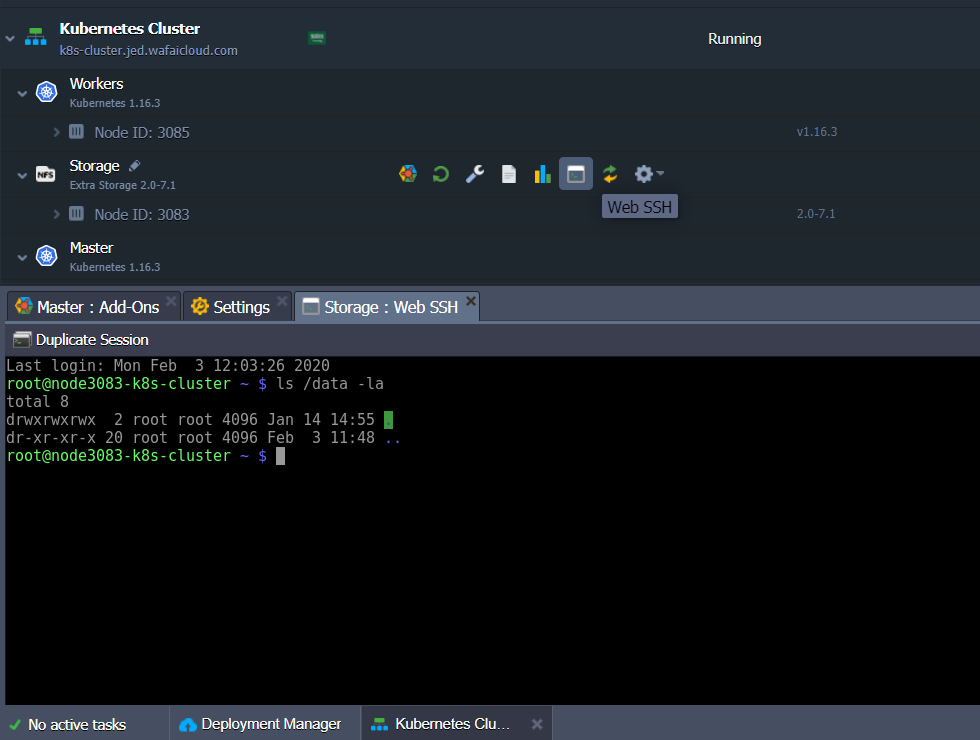Click the NFS Storage icon
The width and height of the screenshot is (980, 740).
pos(46,174)
